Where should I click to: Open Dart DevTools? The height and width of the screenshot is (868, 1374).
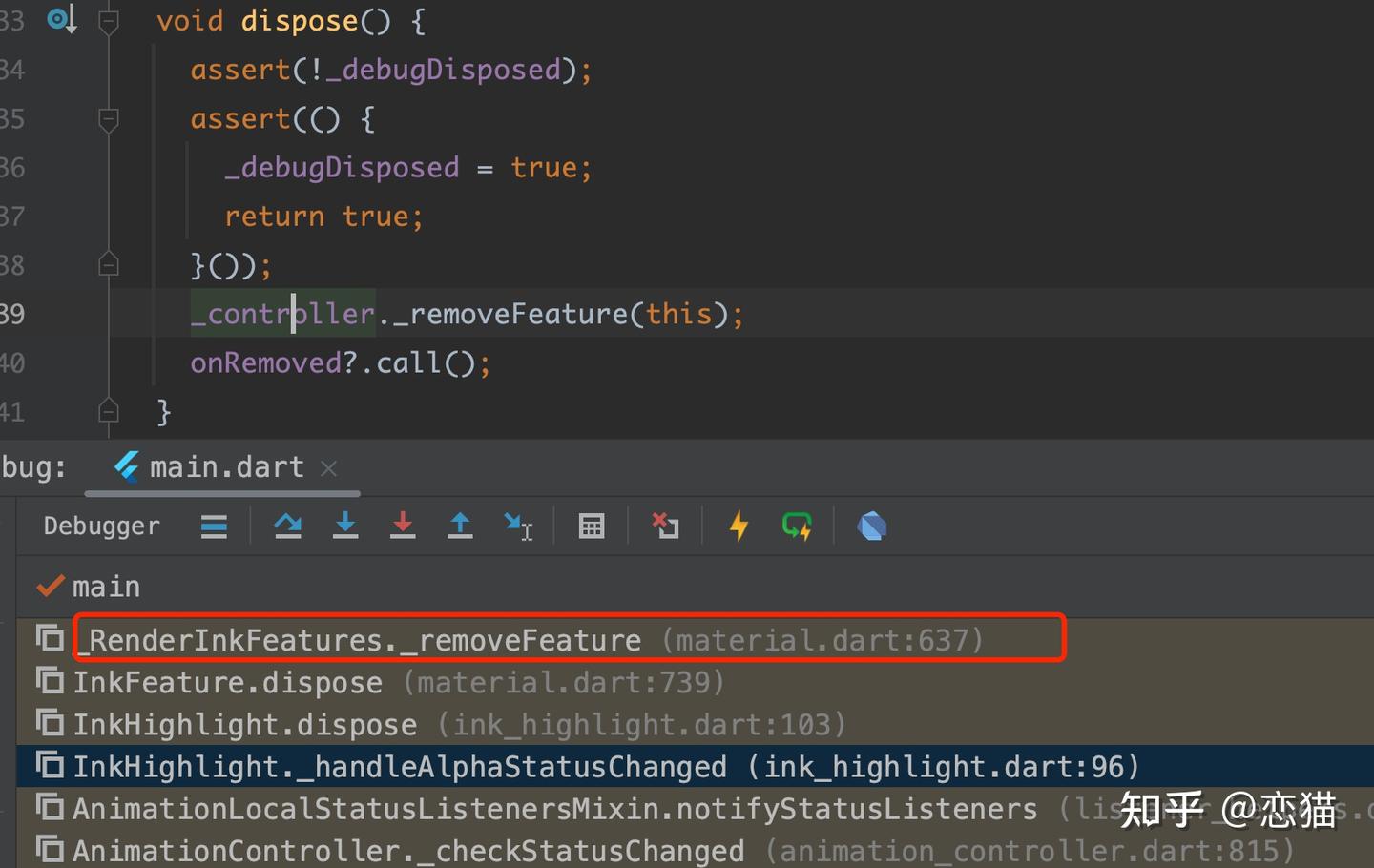872,527
